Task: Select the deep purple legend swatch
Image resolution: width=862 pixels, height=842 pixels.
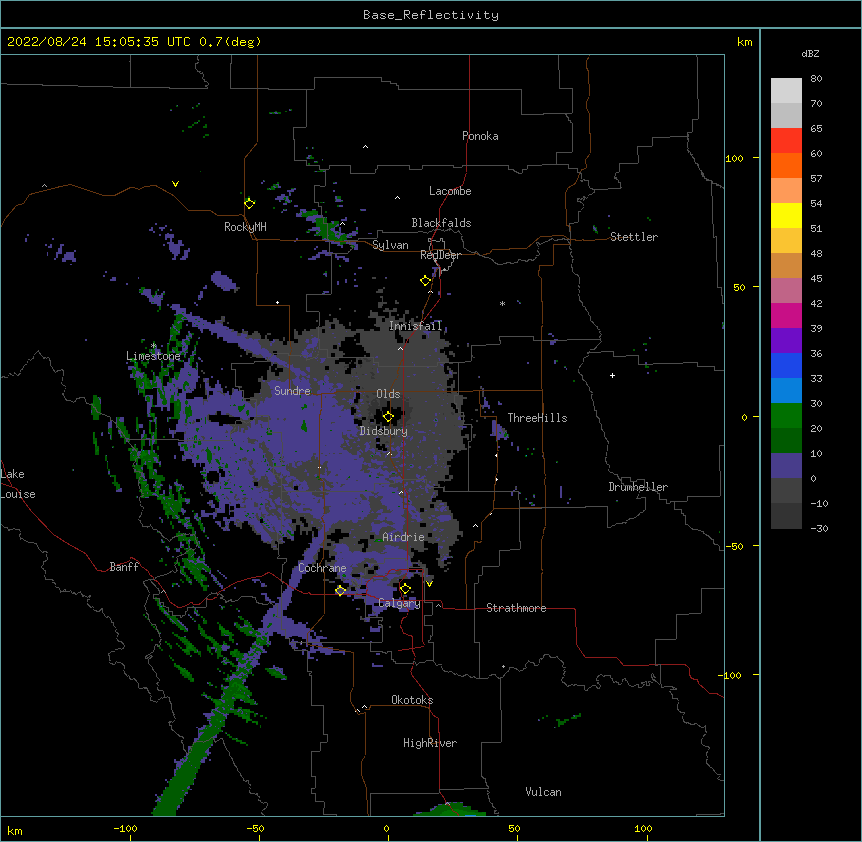Action: coord(786,340)
